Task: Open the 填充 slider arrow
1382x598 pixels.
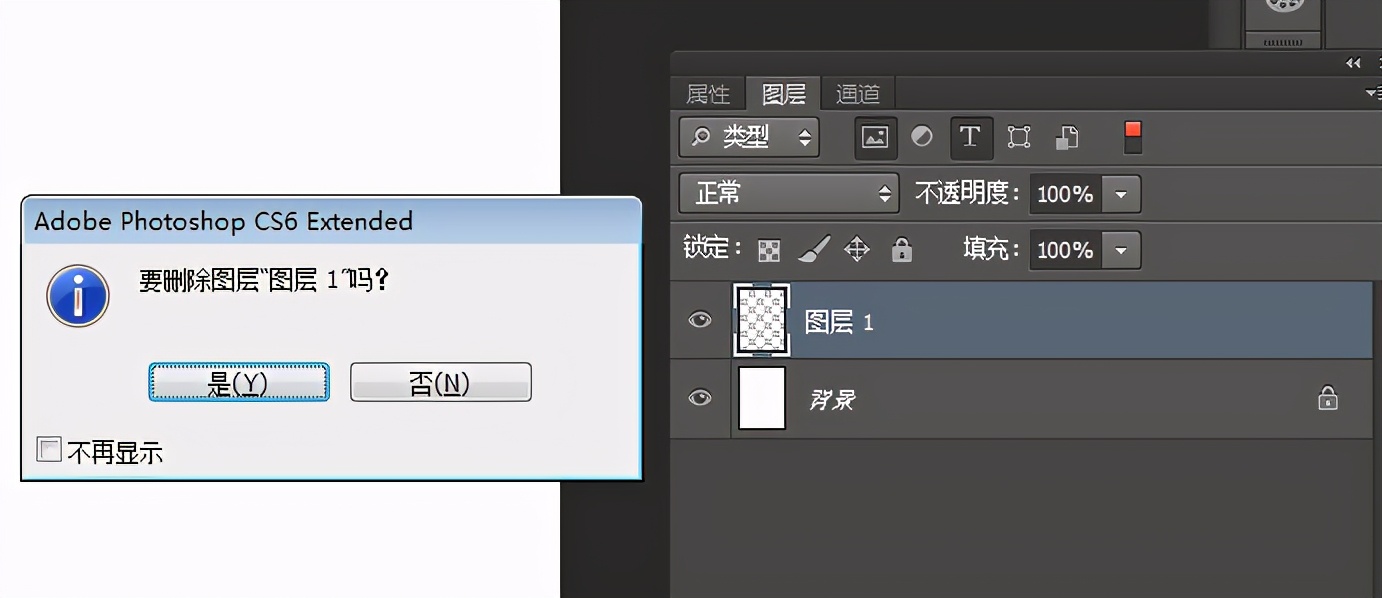Action: point(1121,249)
